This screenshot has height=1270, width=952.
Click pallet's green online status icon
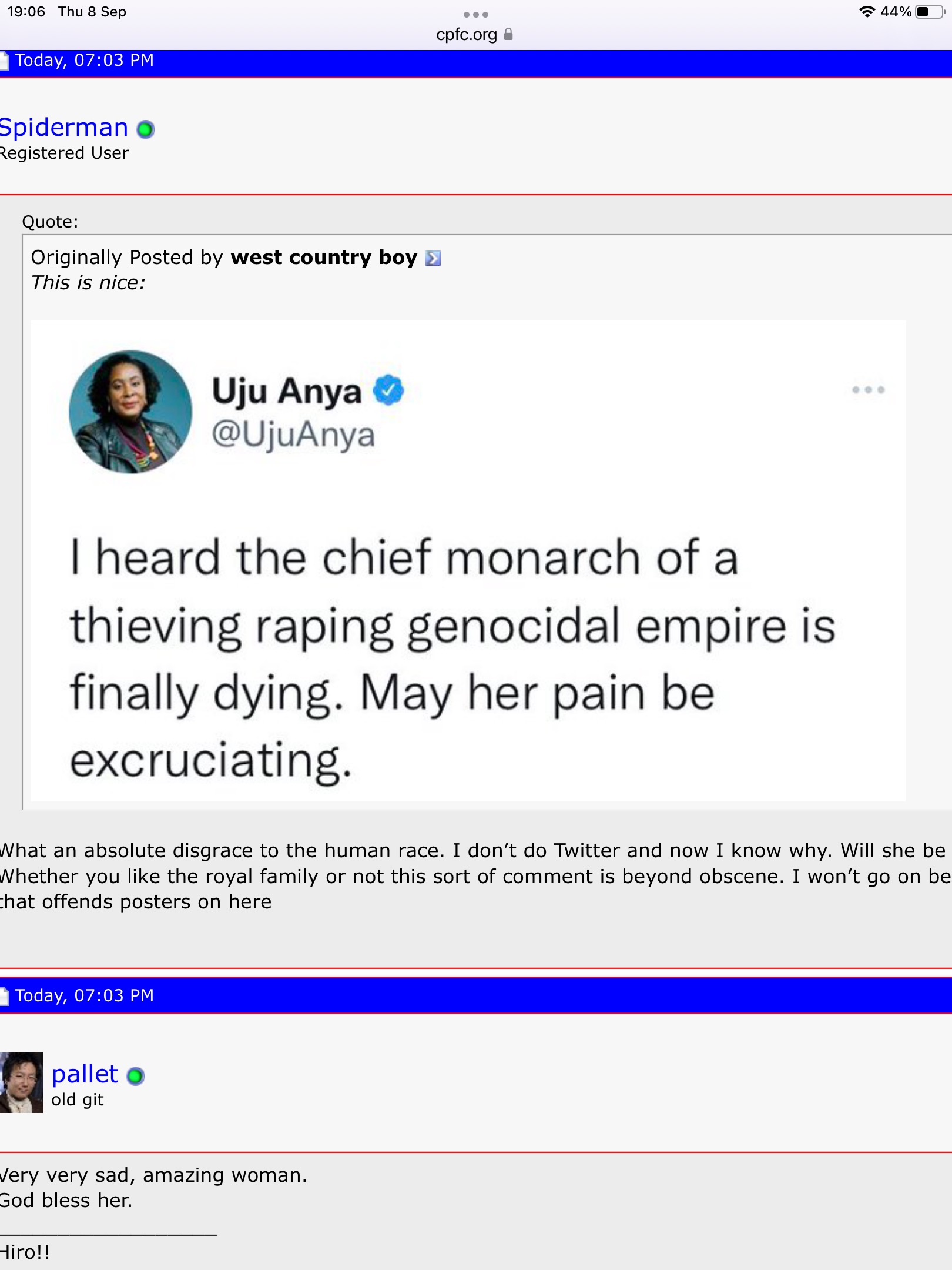(x=136, y=1076)
